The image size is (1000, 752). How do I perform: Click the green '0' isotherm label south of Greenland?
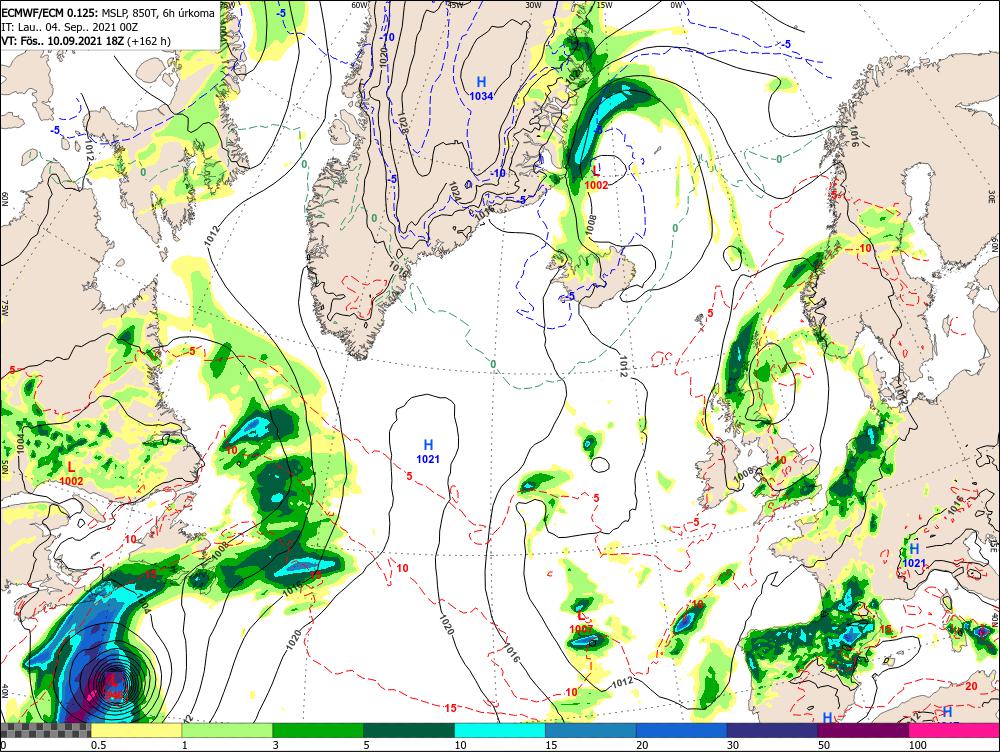pyautogui.click(x=493, y=364)
